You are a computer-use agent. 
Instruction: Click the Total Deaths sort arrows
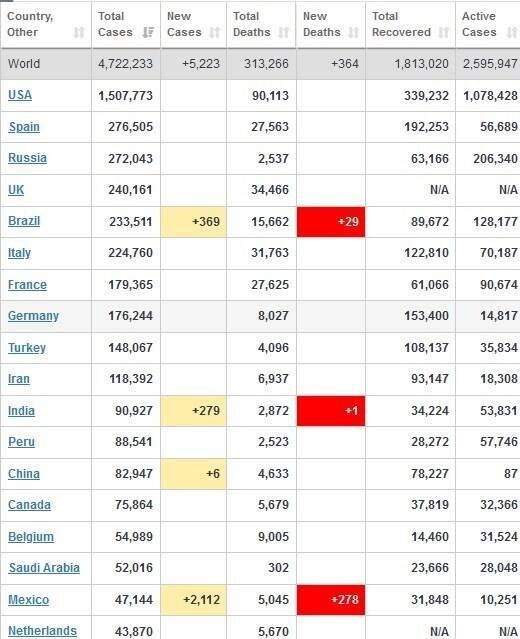click(283, 32)
